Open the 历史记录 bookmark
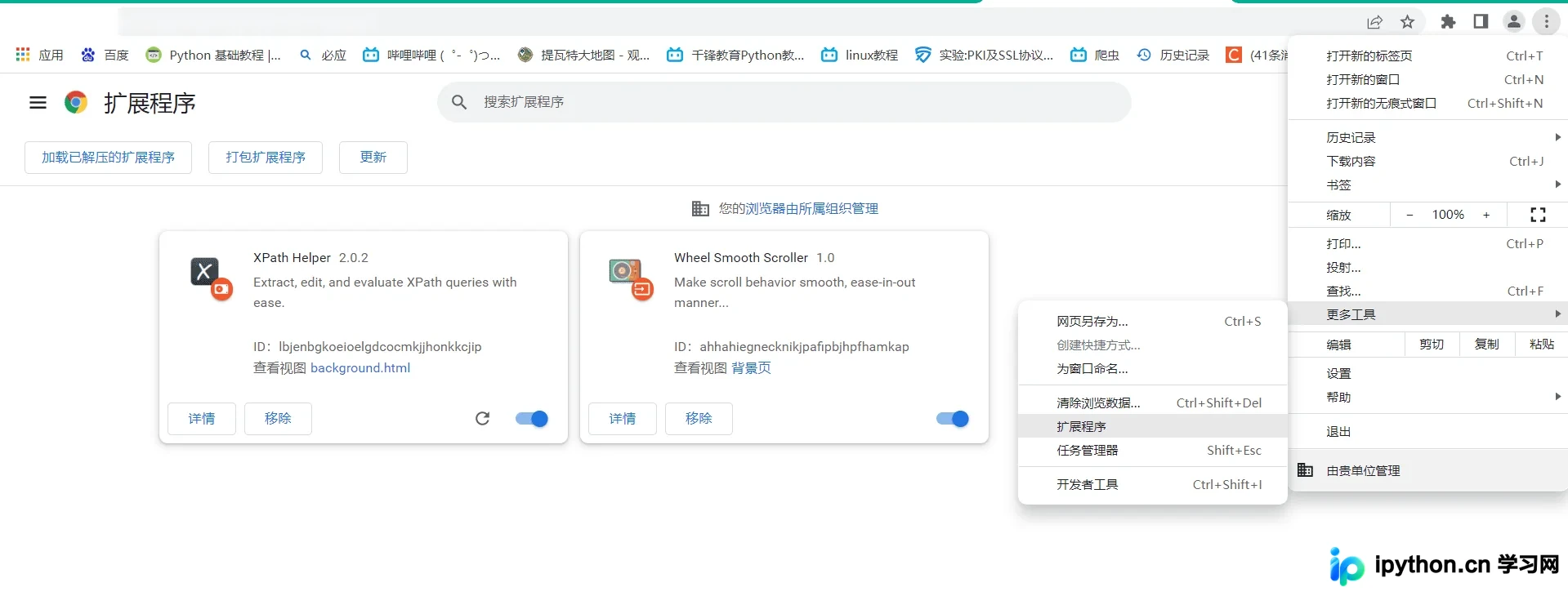Image resolution: width=1568 pixels, height=596 pixels. tap(1173, 55)
